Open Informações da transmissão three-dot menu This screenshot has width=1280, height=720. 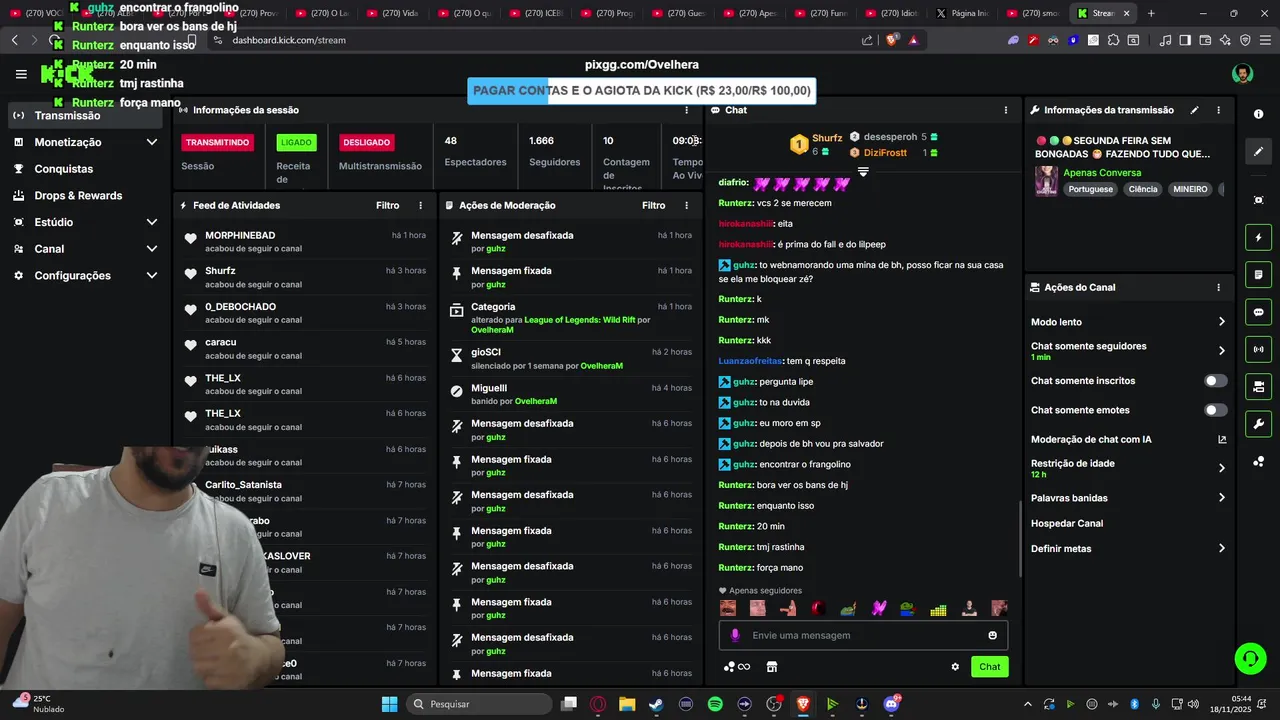pyautogui.click(x=1218, y=110)
